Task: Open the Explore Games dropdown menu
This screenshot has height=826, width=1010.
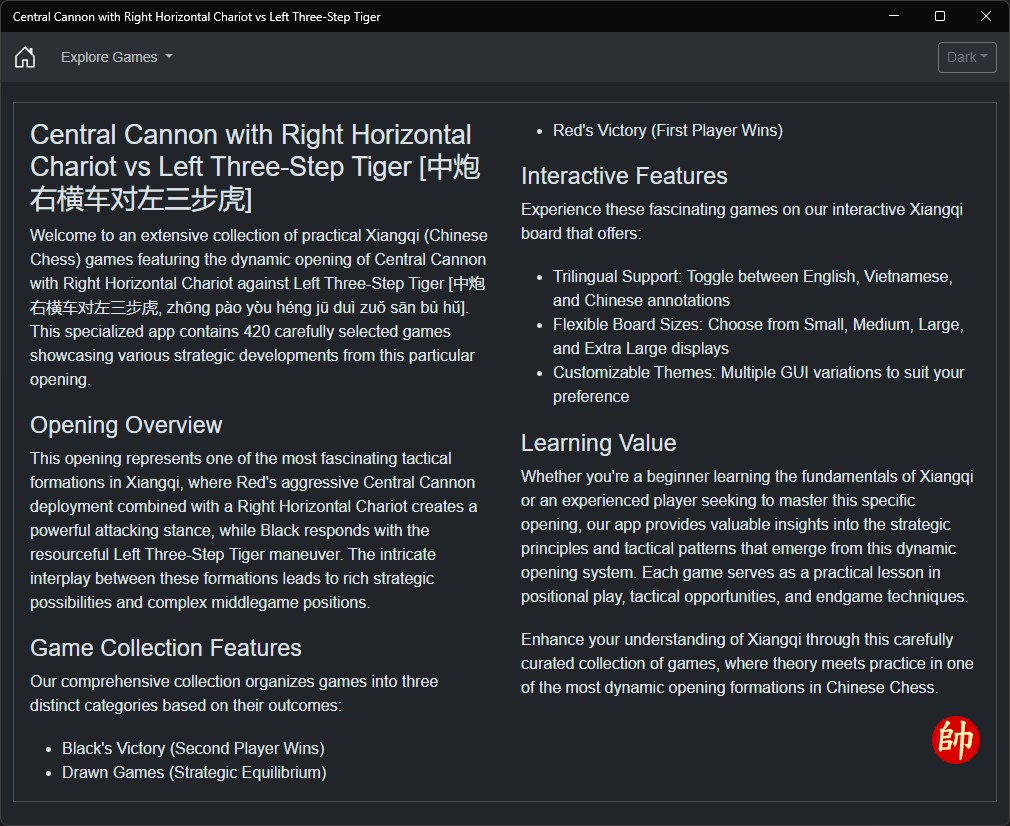Action: tap(116, 57)
